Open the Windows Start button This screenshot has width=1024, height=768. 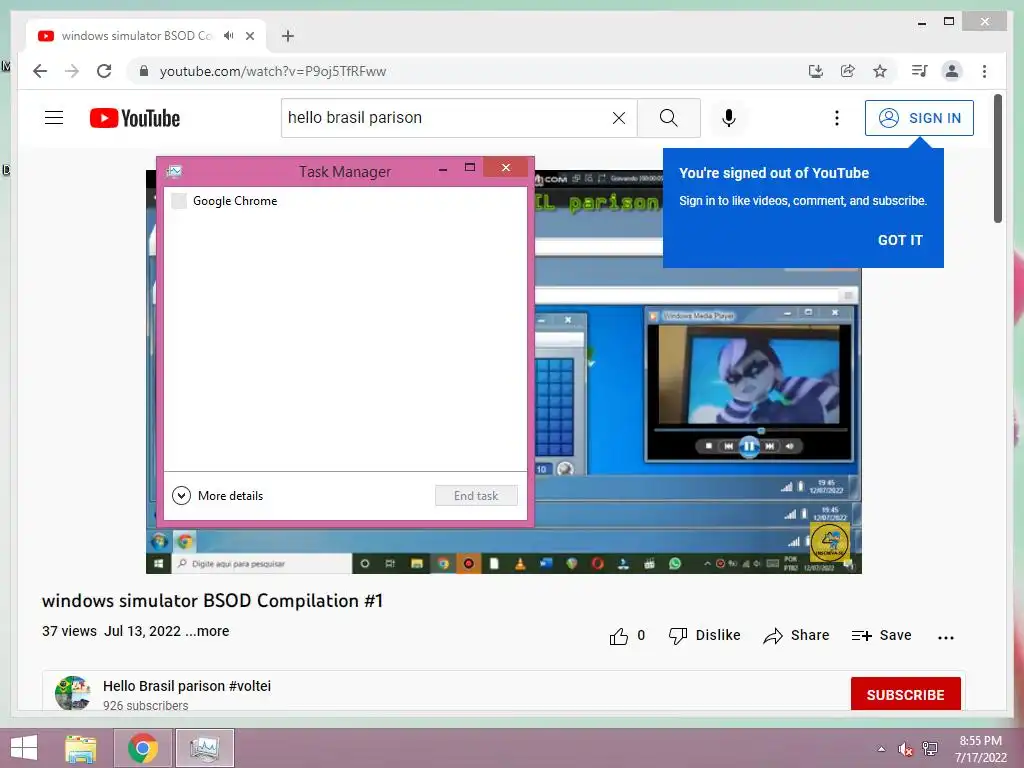click(24, 748)
